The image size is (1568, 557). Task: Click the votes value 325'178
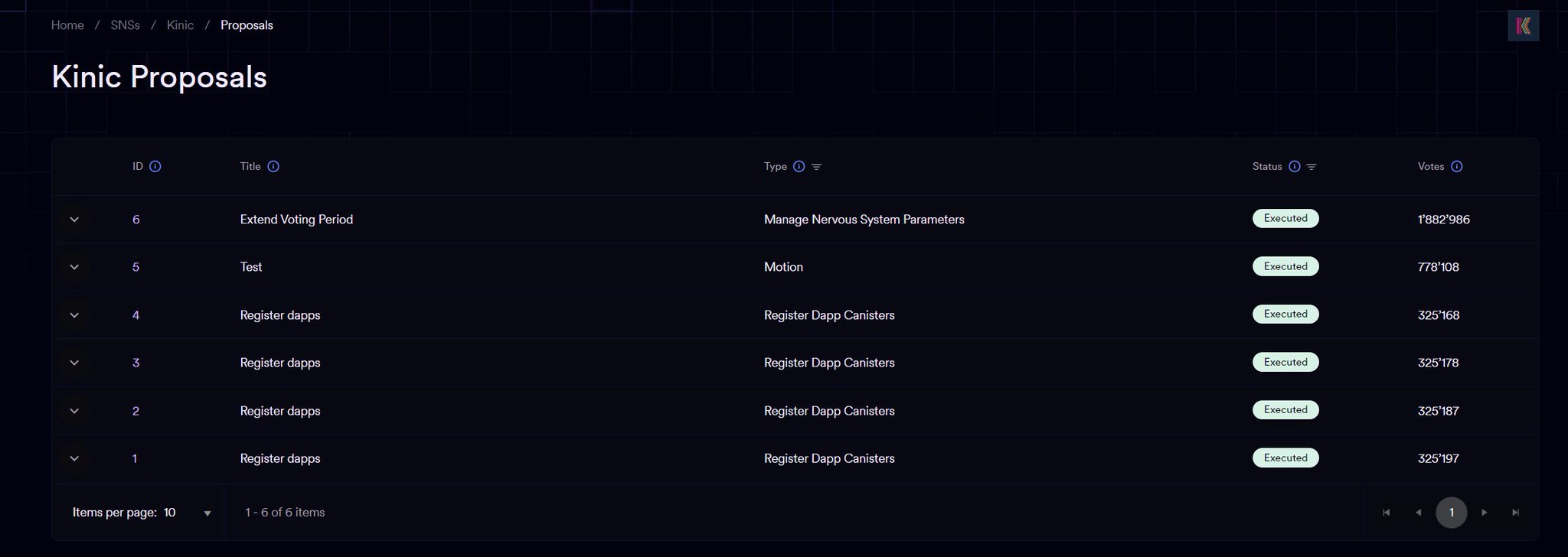click(1439, 363)
